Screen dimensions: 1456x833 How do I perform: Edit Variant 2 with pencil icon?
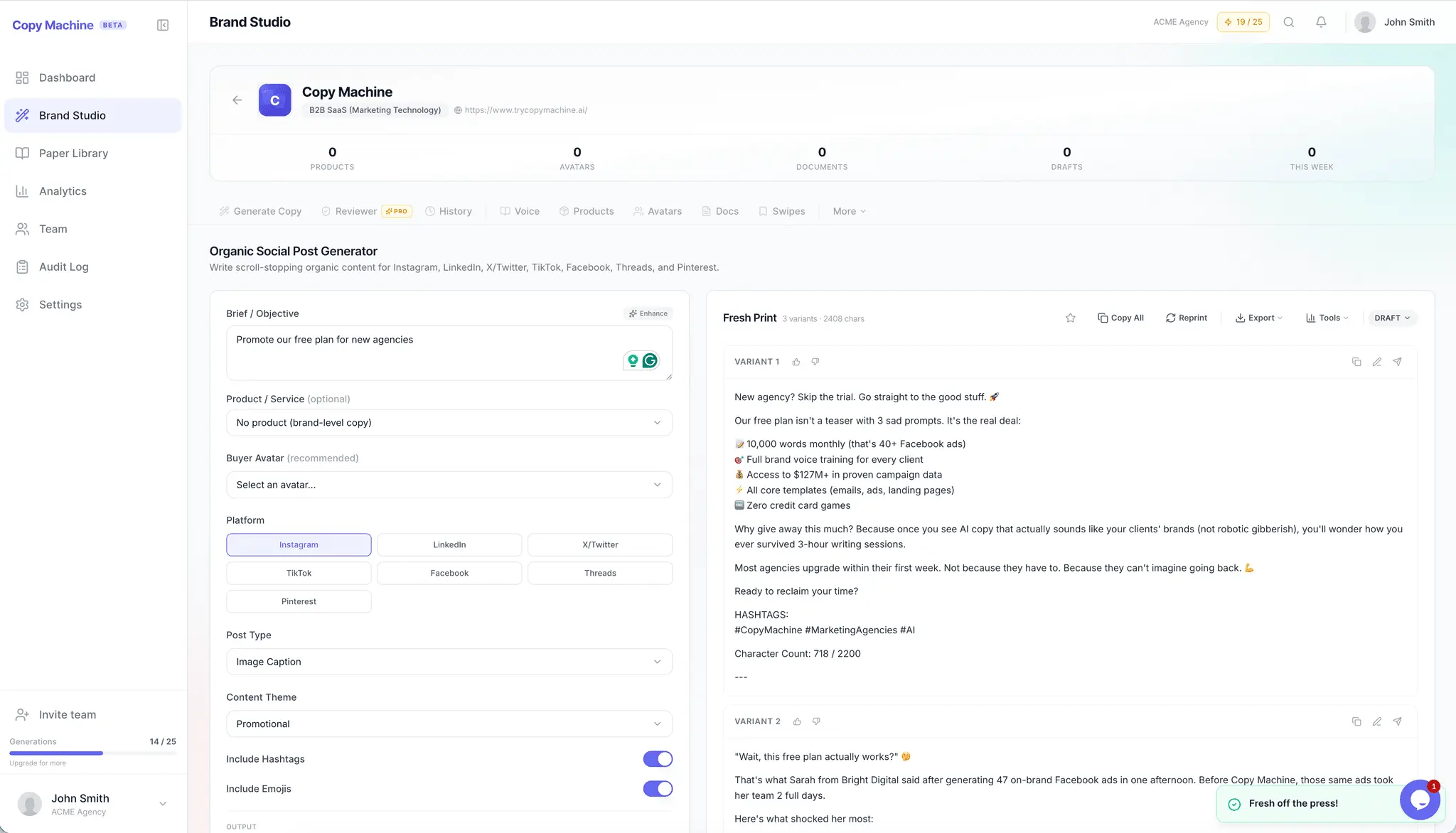pos(1377,721)
